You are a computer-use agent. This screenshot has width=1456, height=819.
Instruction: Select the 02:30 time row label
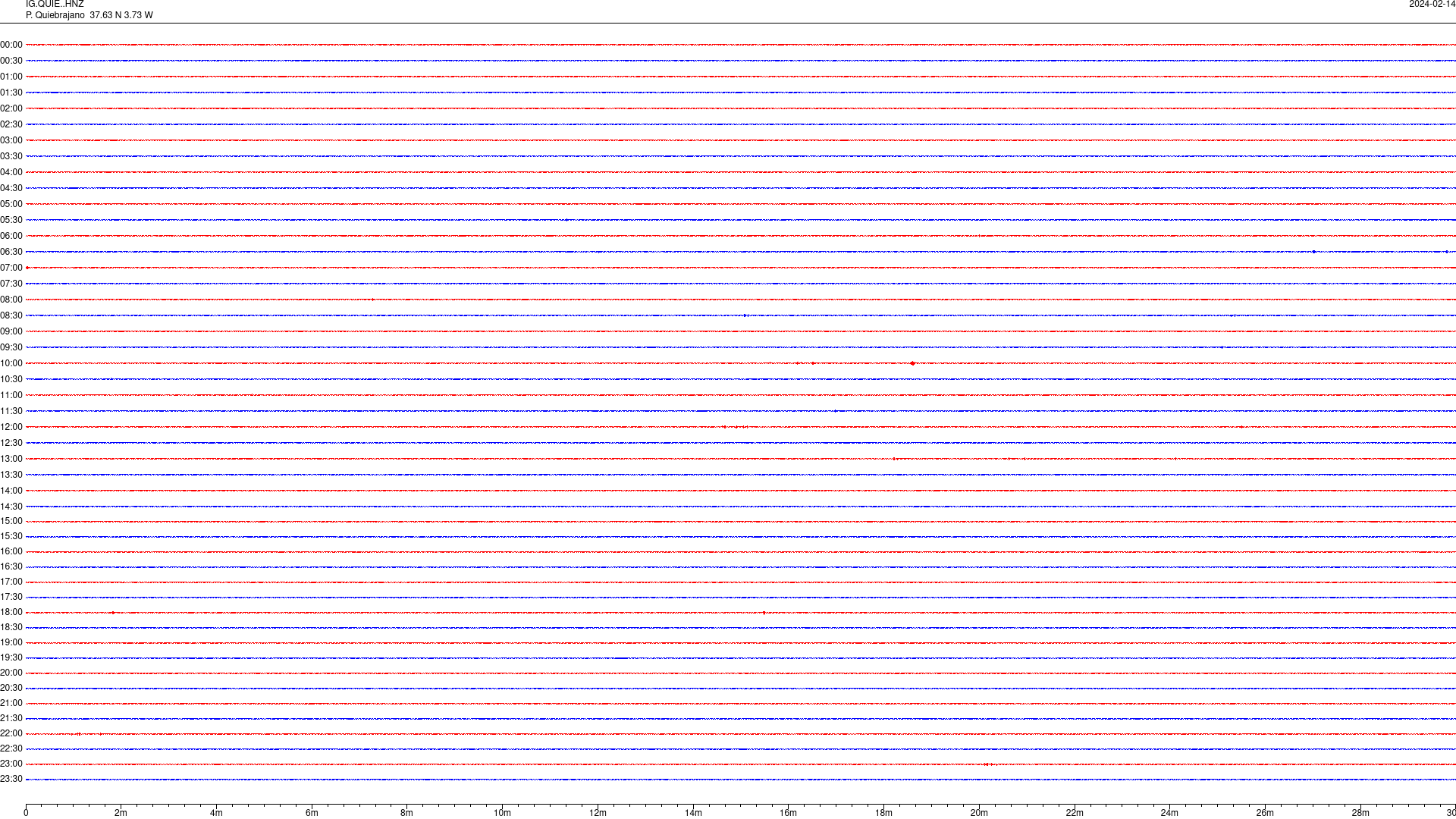point(11,124)
